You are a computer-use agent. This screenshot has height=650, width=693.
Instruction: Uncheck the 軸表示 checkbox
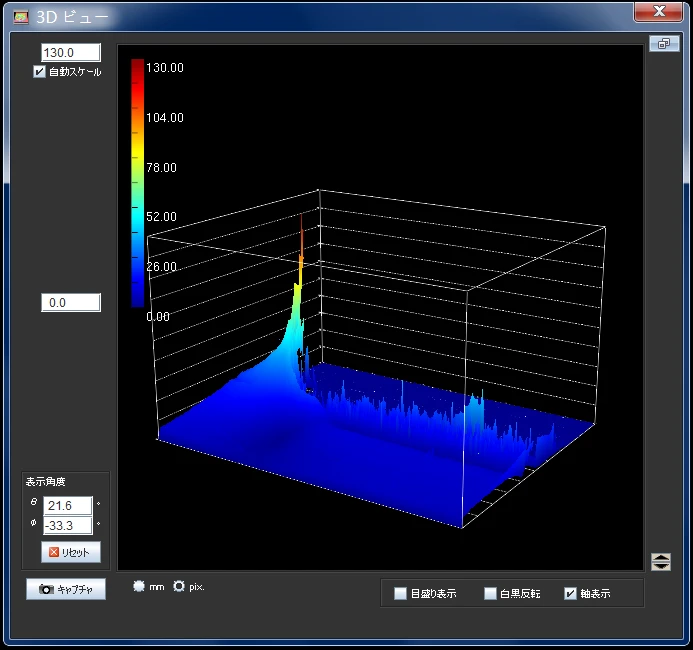coord(571,594)
